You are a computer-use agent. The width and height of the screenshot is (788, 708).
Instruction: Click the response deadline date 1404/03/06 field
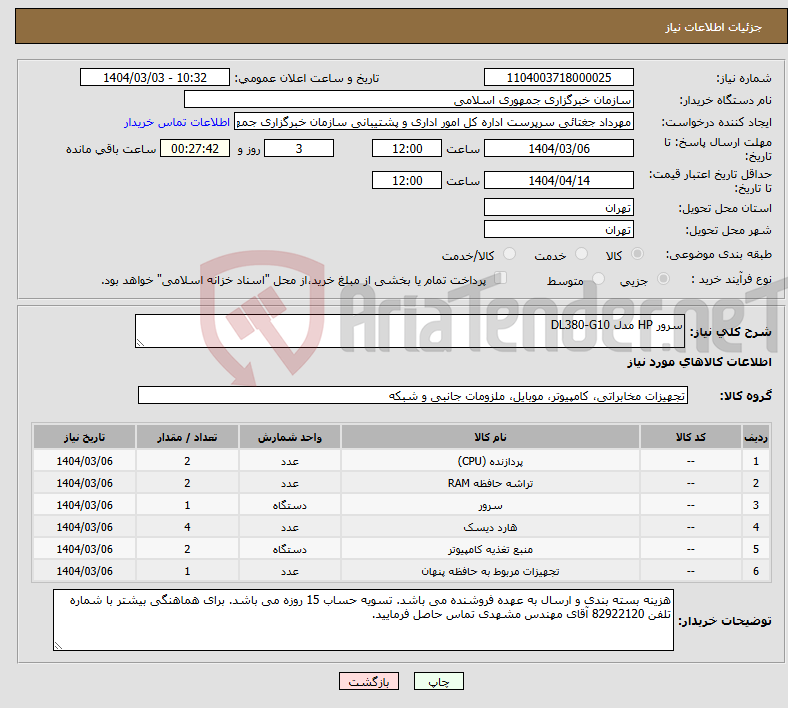click(x=558, y=149)
